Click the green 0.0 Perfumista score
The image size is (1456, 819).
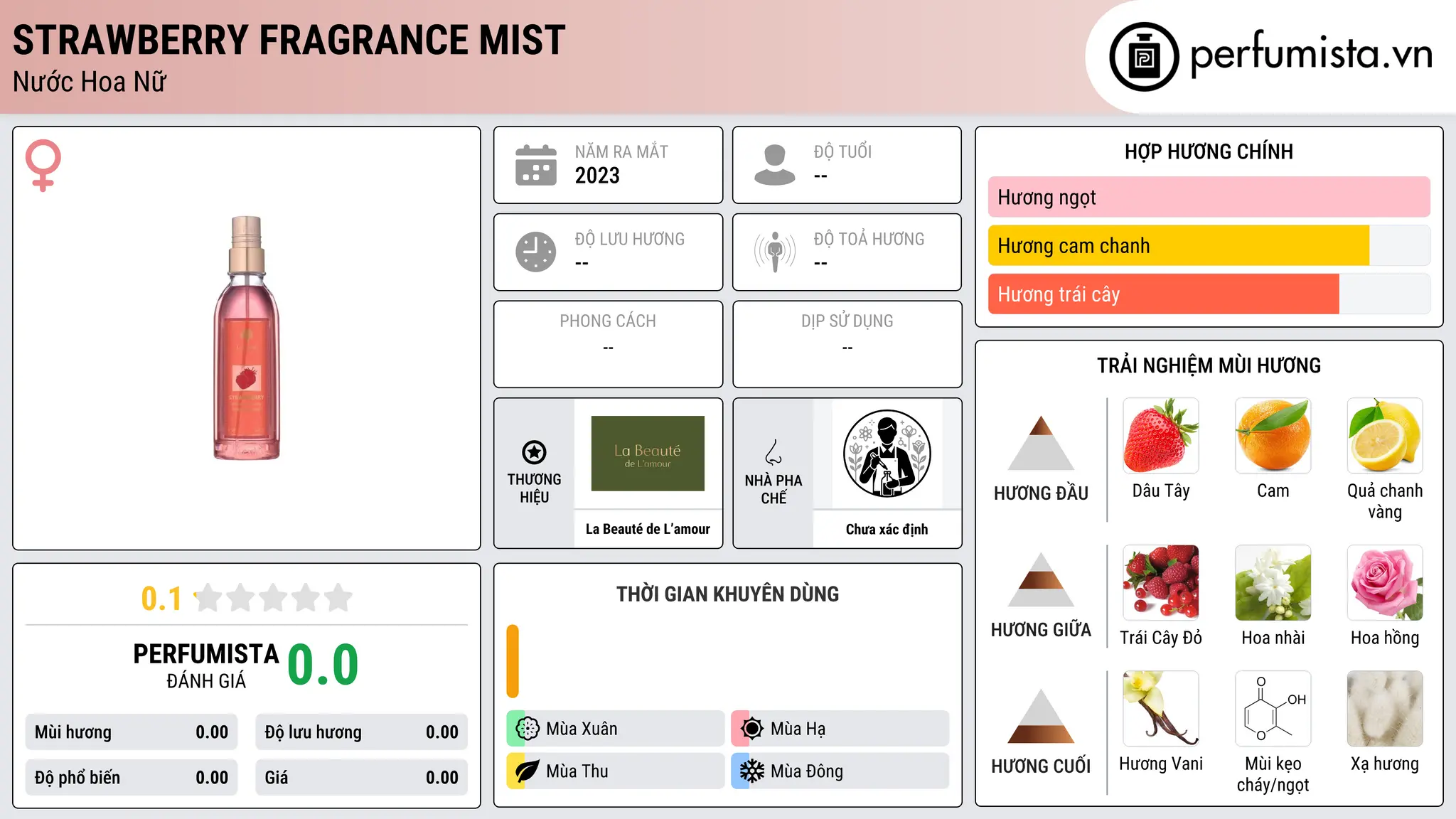(323, 665)
